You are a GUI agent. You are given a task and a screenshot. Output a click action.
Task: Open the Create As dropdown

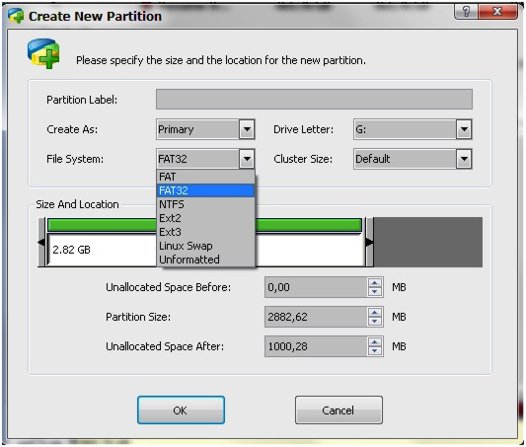tap(247, 129)
